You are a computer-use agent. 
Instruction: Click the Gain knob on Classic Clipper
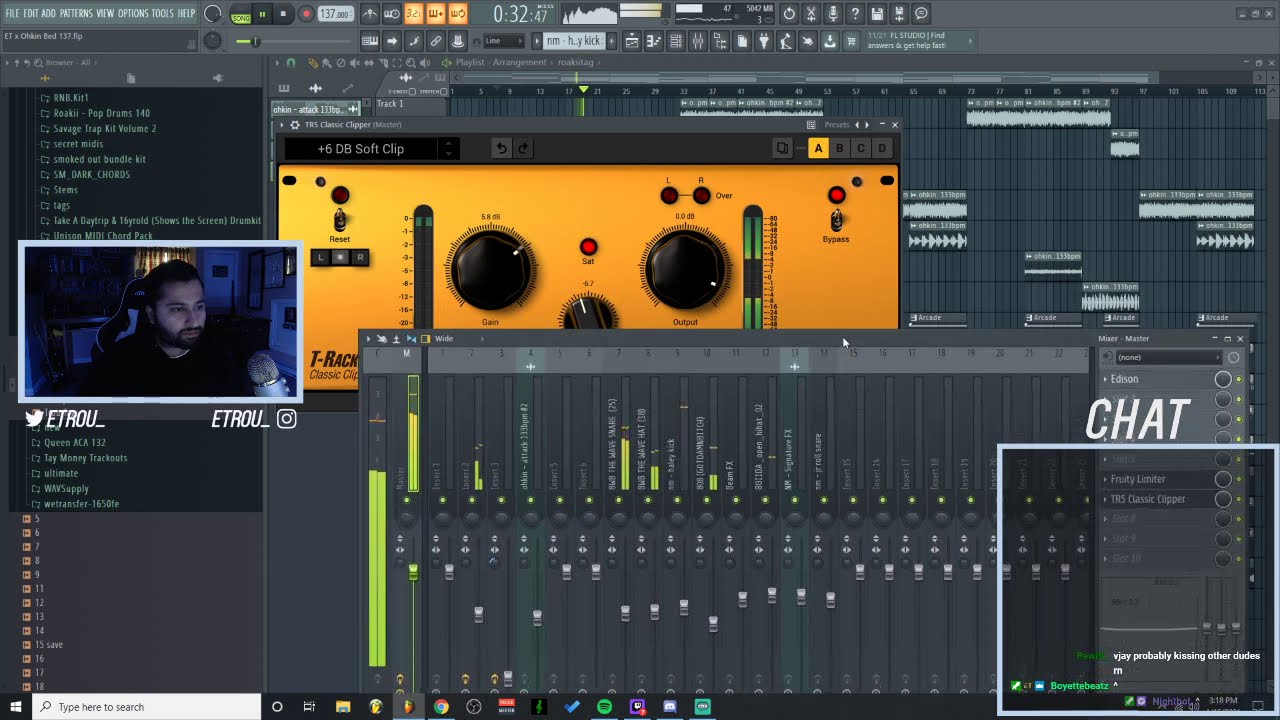491,269
